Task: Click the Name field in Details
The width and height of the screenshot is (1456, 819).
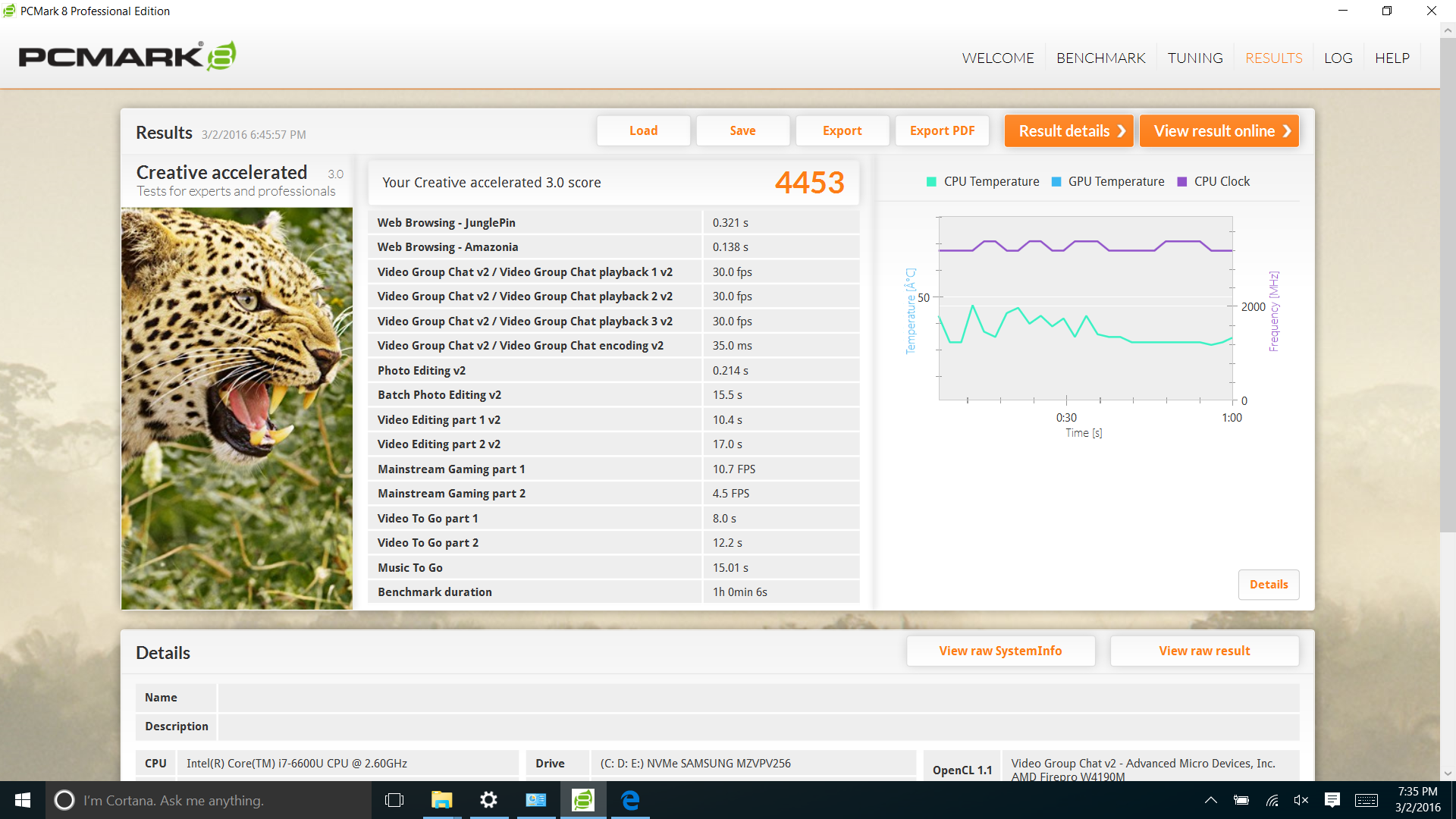Action: tap(758, 698)
